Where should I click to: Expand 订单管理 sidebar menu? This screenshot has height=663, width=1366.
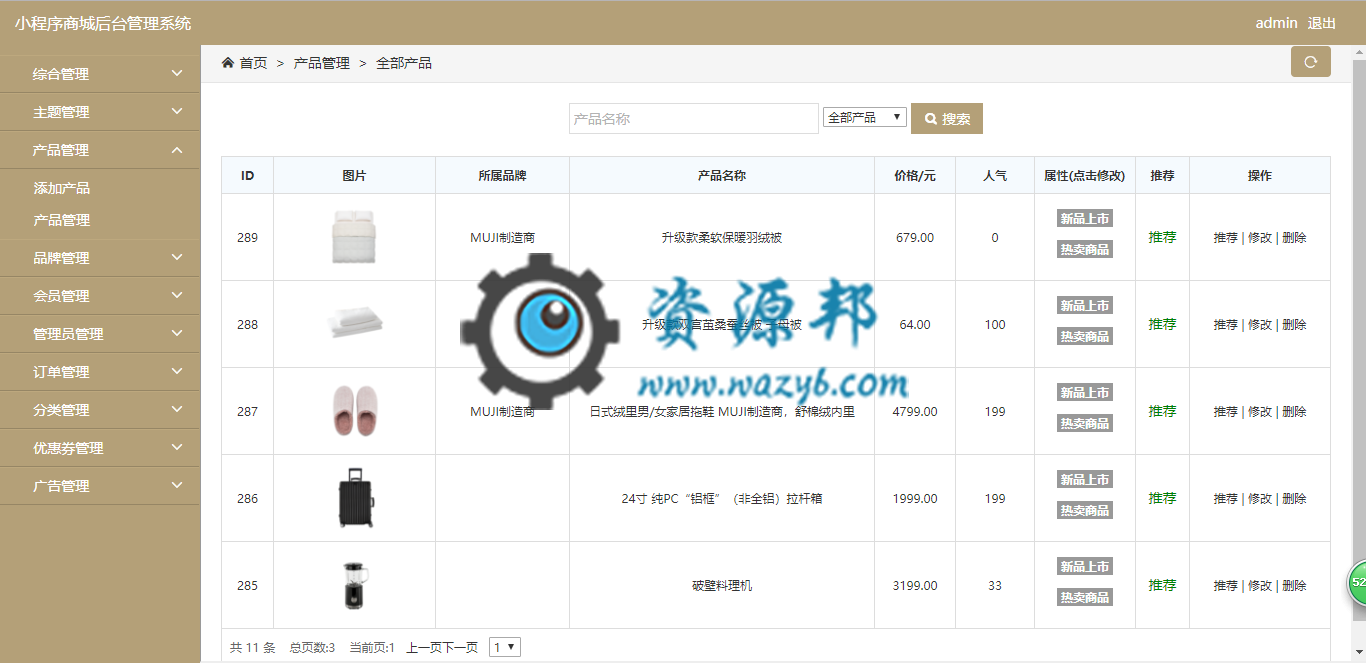pos(100,372)
